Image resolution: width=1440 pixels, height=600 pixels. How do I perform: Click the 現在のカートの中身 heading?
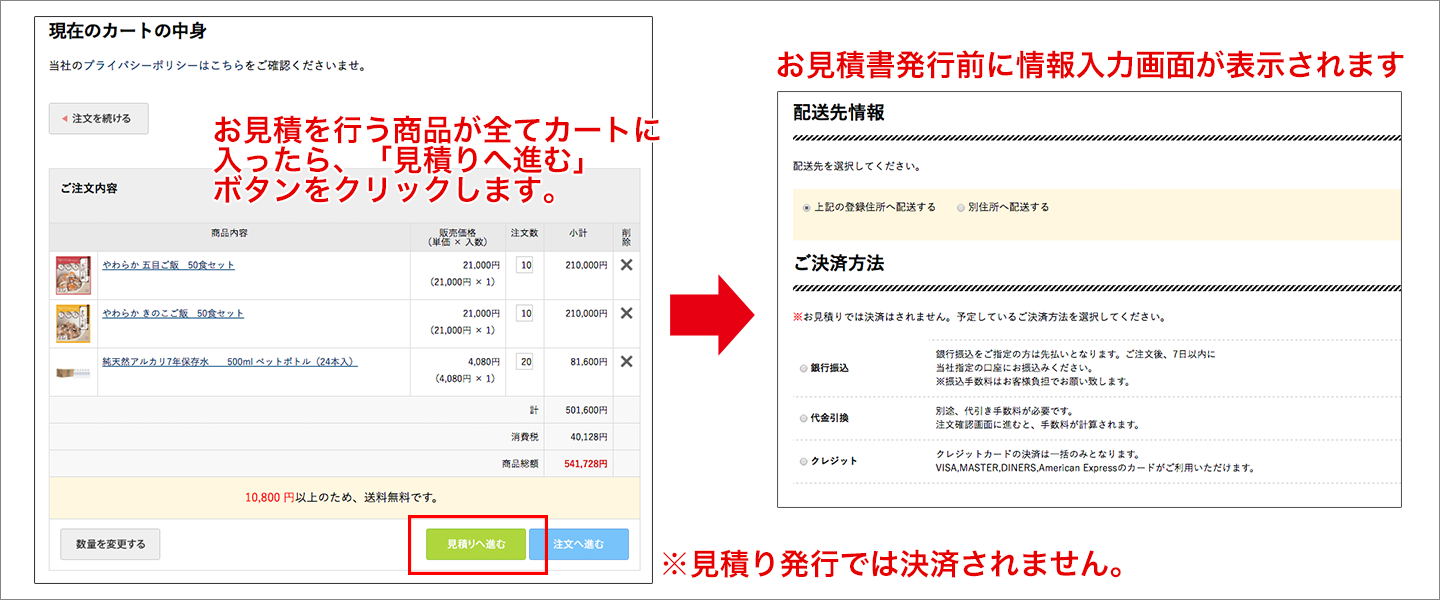[128, 31]
